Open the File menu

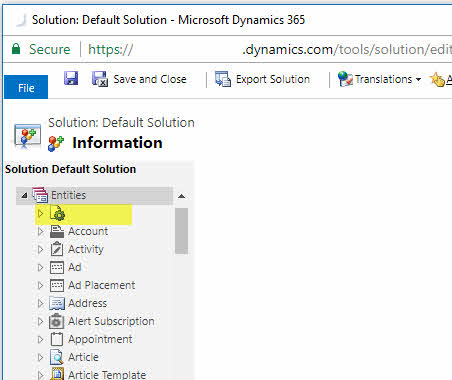26,87
